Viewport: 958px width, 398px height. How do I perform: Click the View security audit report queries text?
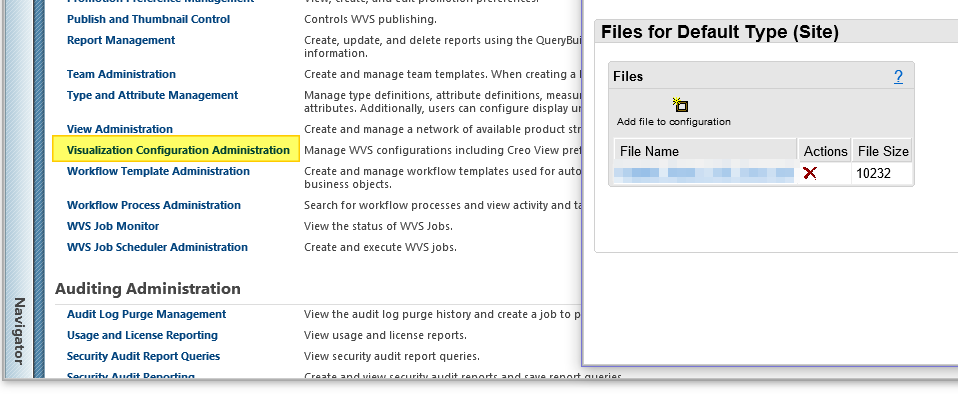(x=392, y=356)
